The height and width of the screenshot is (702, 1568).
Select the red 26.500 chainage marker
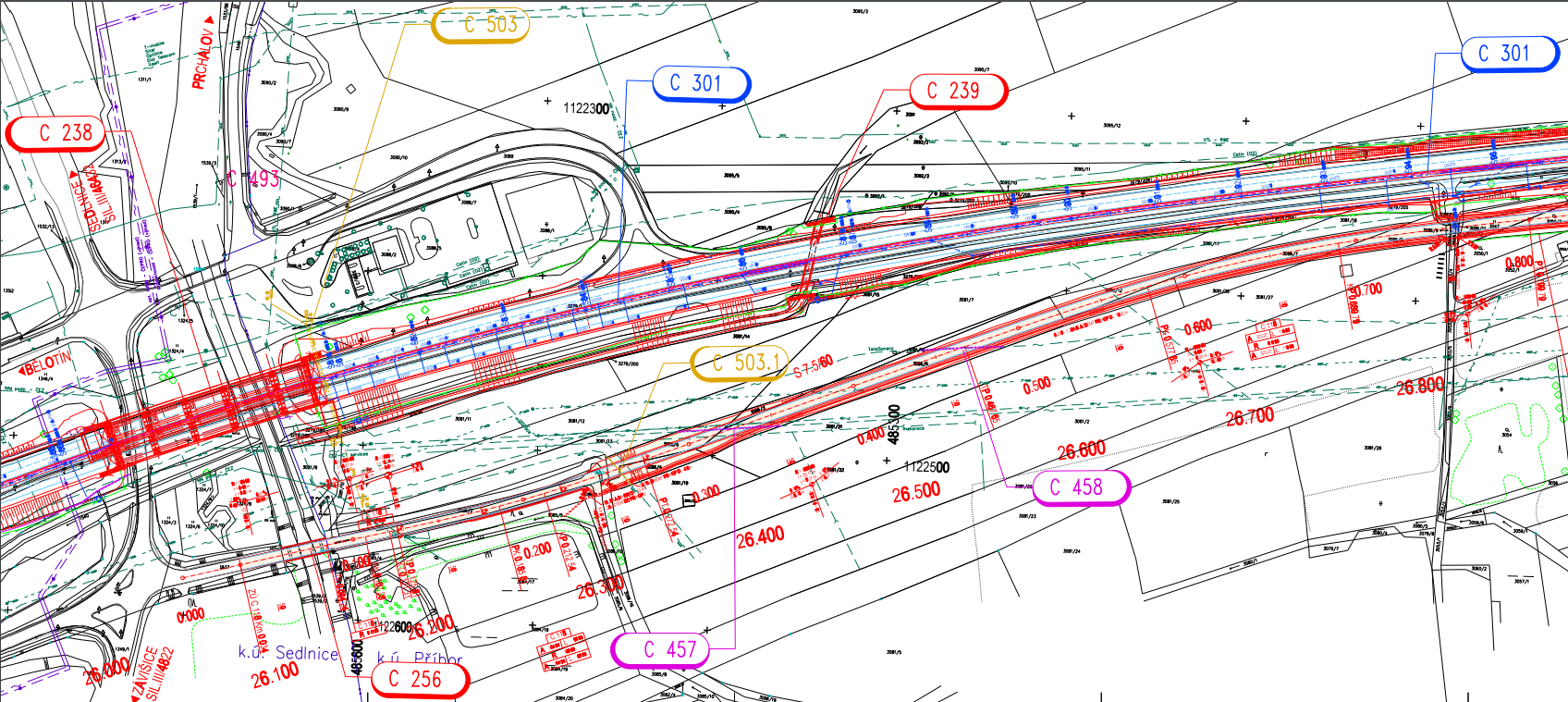[915, 492]
